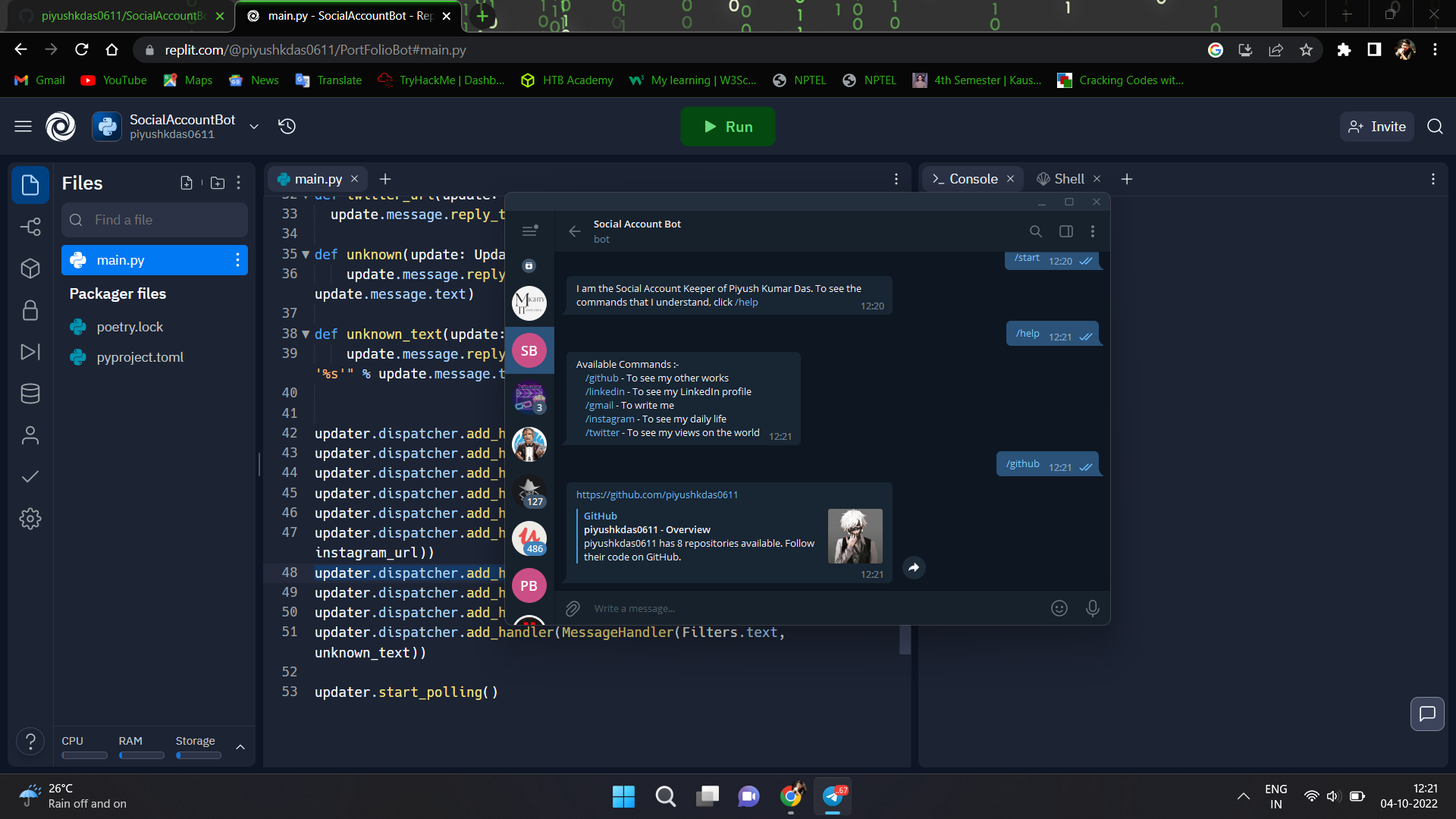Switch to the Console tab
Image resolution: width=1456 pixels, height=819 pixels.
pyautogui.click(x=973, y=178)
